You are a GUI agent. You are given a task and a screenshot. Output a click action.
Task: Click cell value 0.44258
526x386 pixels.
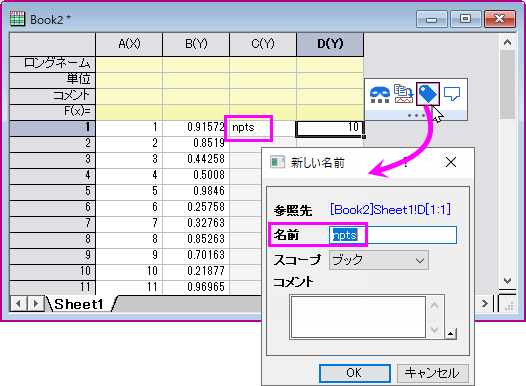(196, 159)
